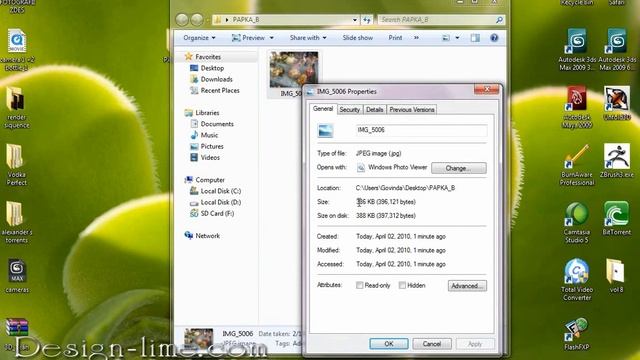This screenshot has width=640, height=360.
Task: Open Music library in sidebar
Action: [x=204, y=135]
